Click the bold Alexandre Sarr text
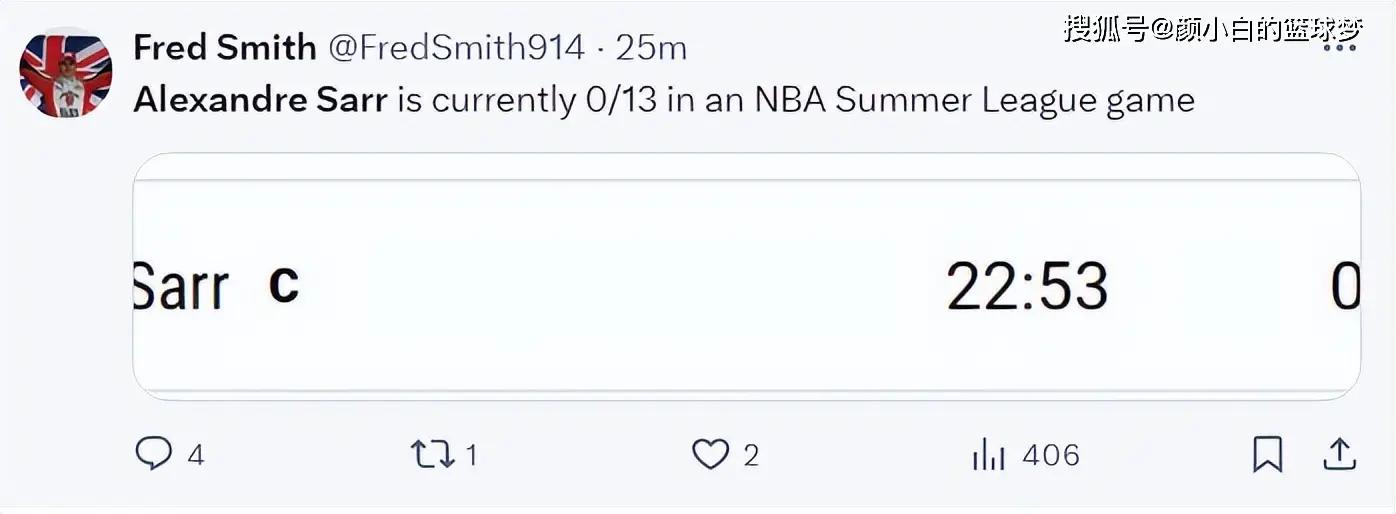 260,100
